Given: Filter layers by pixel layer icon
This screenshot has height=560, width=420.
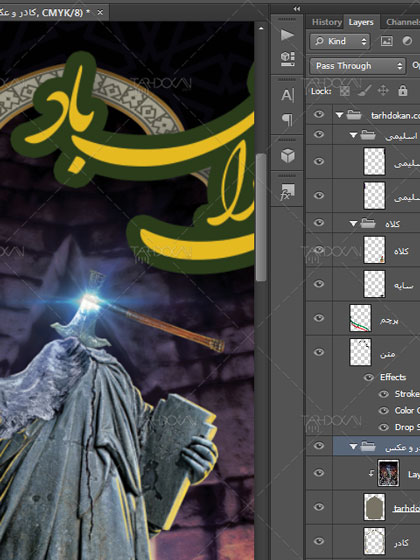Looking at the screenshot, I should [x=386, y=41].
